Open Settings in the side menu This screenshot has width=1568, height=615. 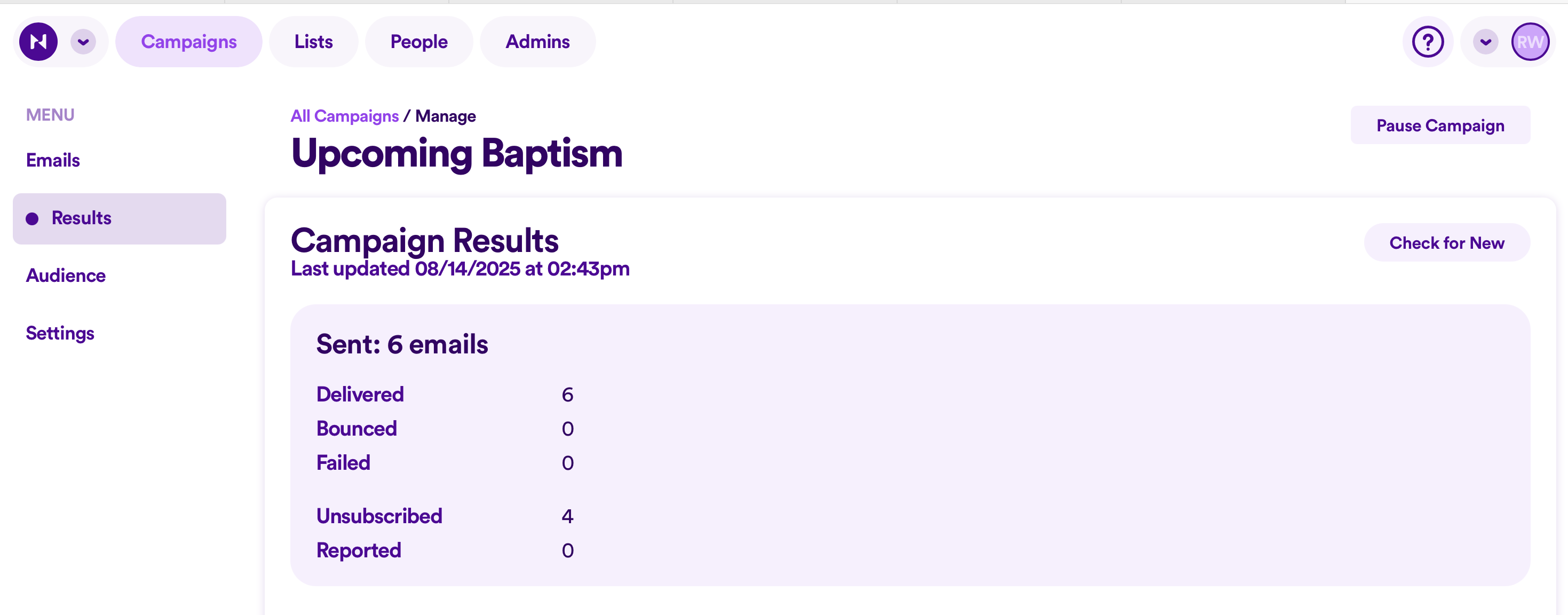[x=60, y=333]
